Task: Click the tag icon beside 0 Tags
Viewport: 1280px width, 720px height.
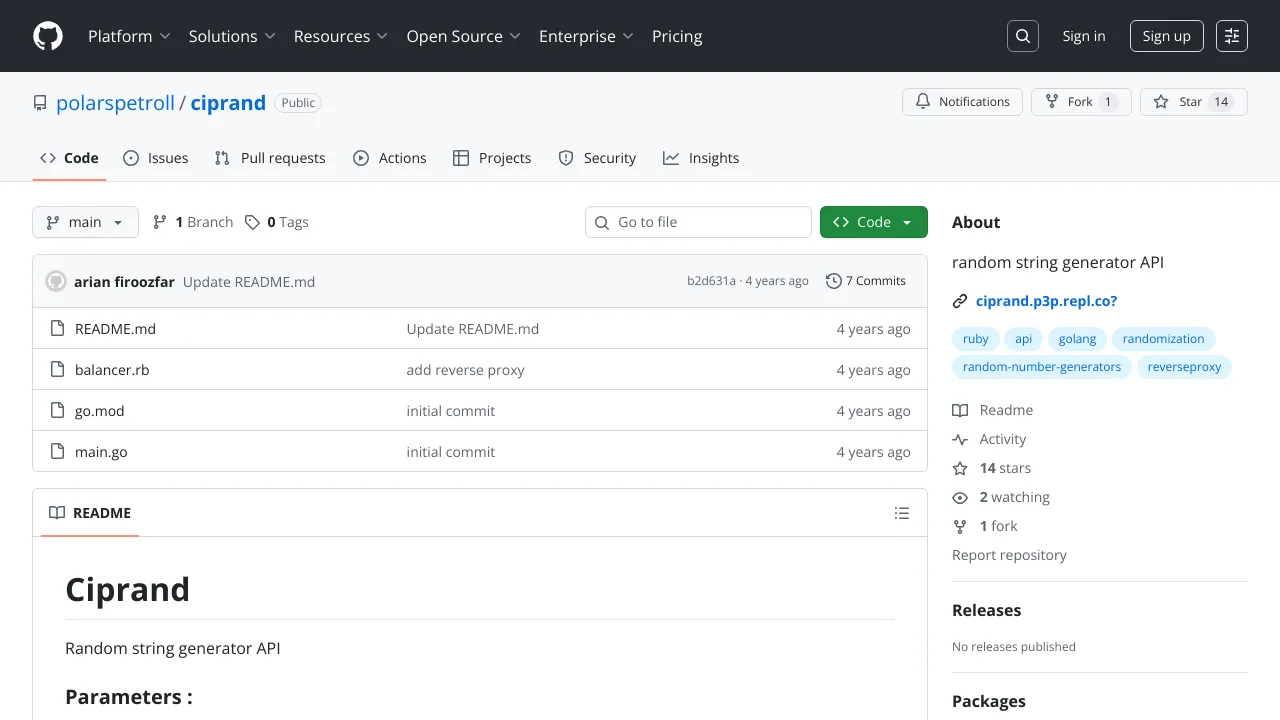Action: pyautogui.click(x=253, y=222)
